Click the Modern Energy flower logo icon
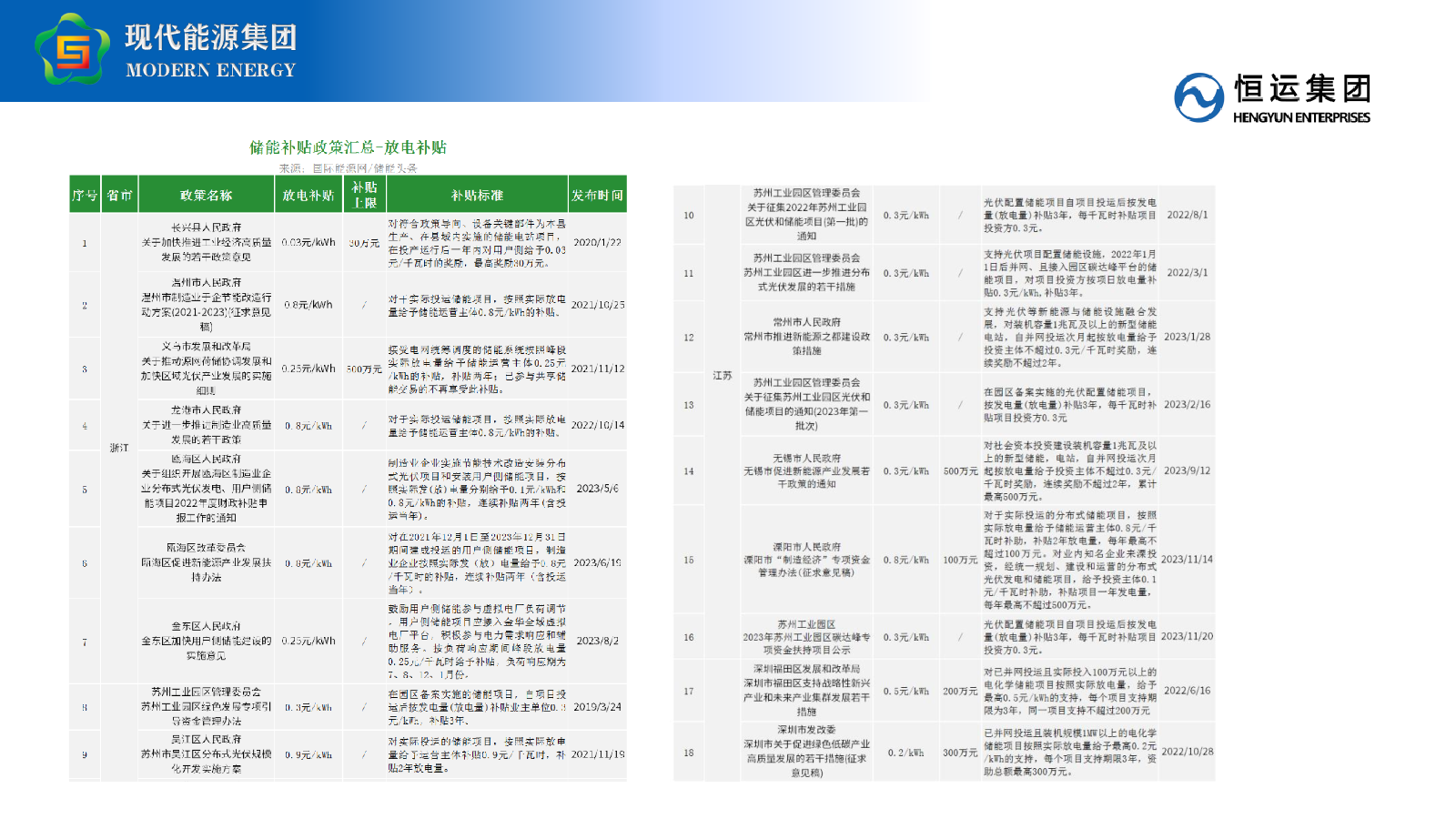This screenshot has height=819, width=1456. (x=72, y=50)
